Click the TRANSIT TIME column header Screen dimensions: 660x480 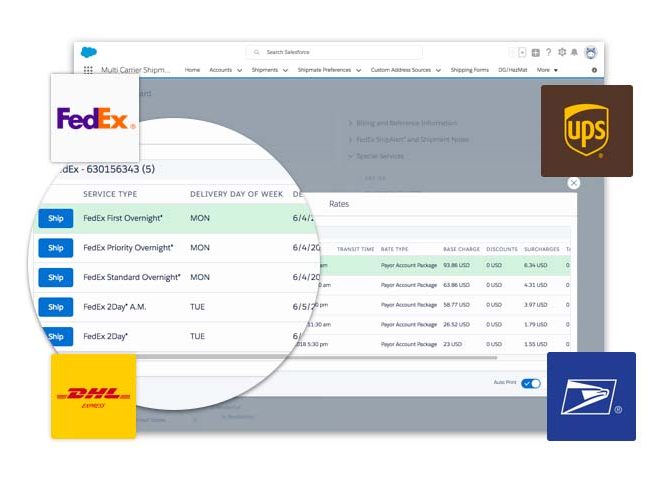point(355,249)
